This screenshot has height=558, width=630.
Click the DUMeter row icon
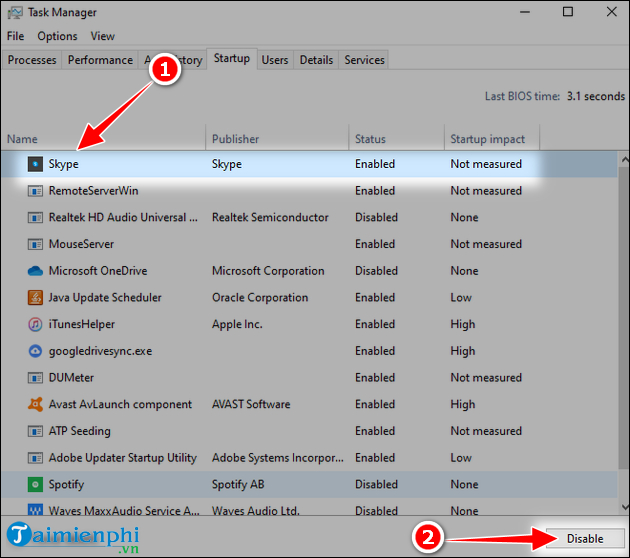pyautogui.click(x=35, y=378)
